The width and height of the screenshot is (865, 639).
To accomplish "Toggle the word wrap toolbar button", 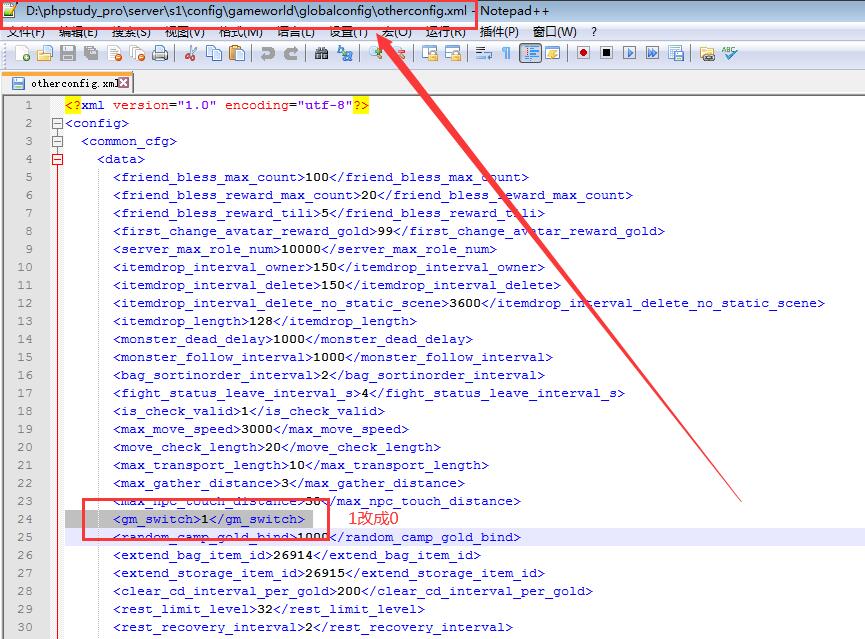I will click(x=483, y=53).
